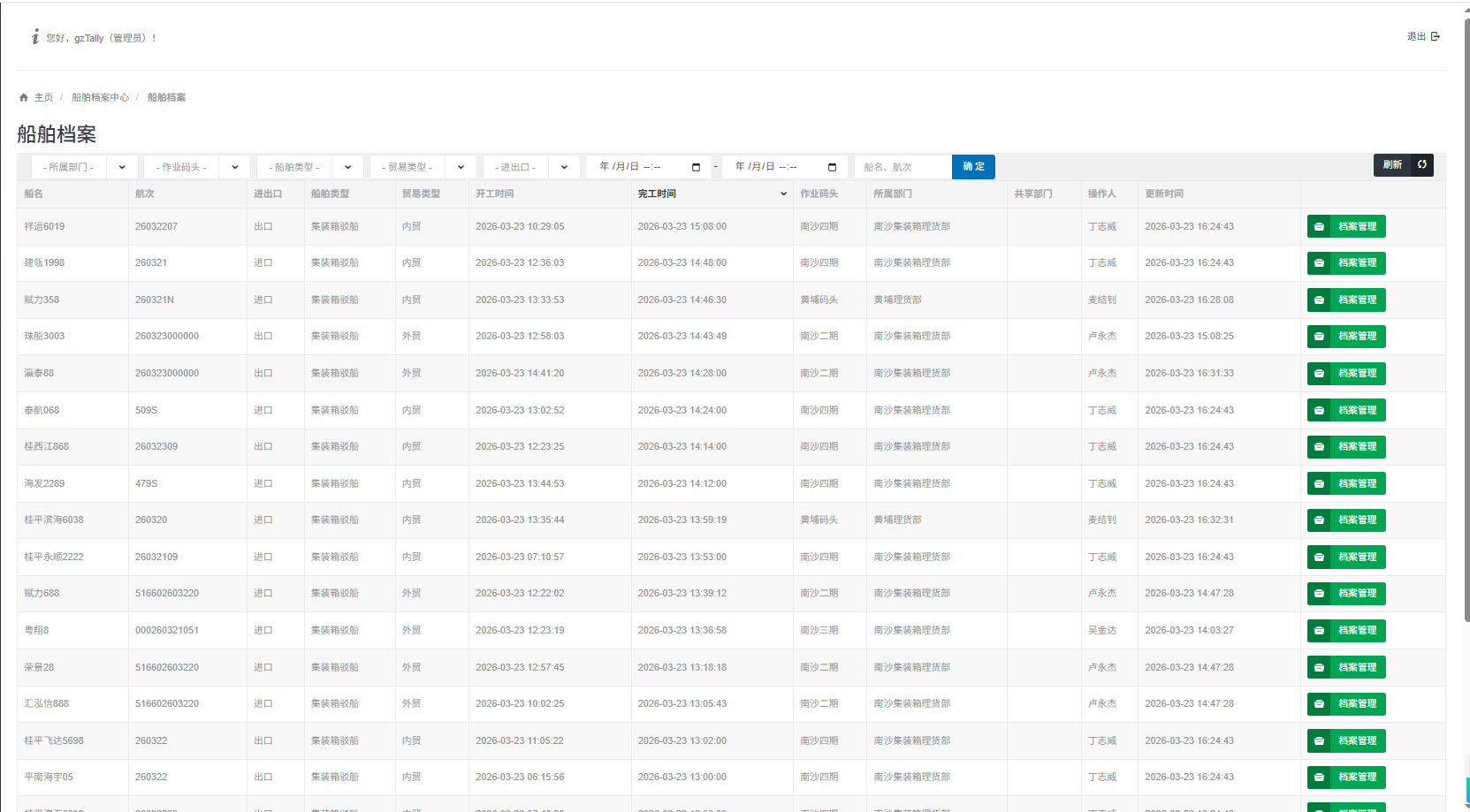Screen dimensions: 1470x812
Task: Open the 进出口 filter dropdown
Action: click(x=564, y=167)
